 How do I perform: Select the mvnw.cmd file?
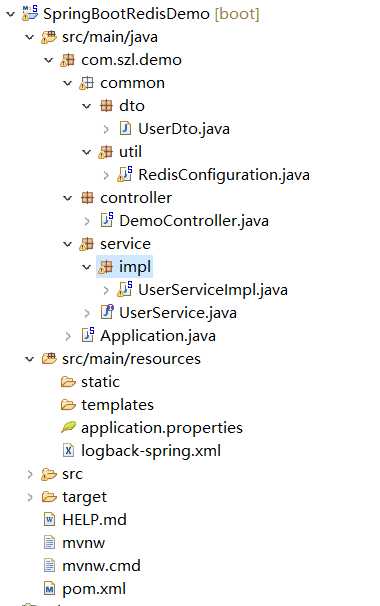click(101, 566)
